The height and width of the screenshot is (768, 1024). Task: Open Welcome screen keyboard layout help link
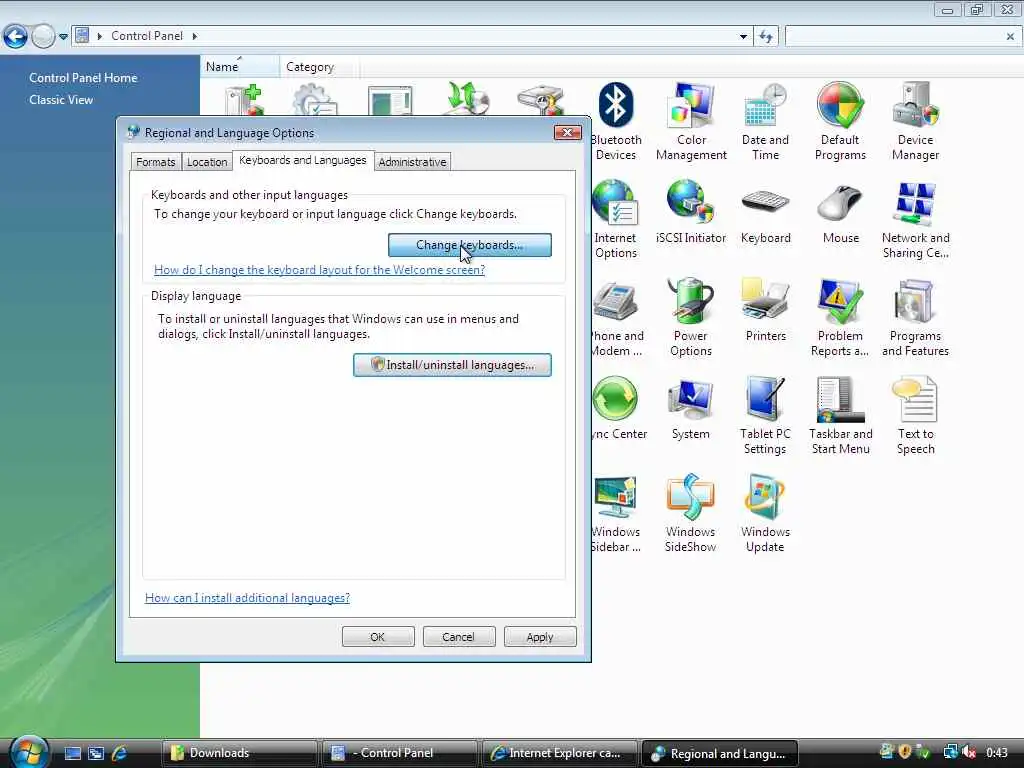(319, 270)
